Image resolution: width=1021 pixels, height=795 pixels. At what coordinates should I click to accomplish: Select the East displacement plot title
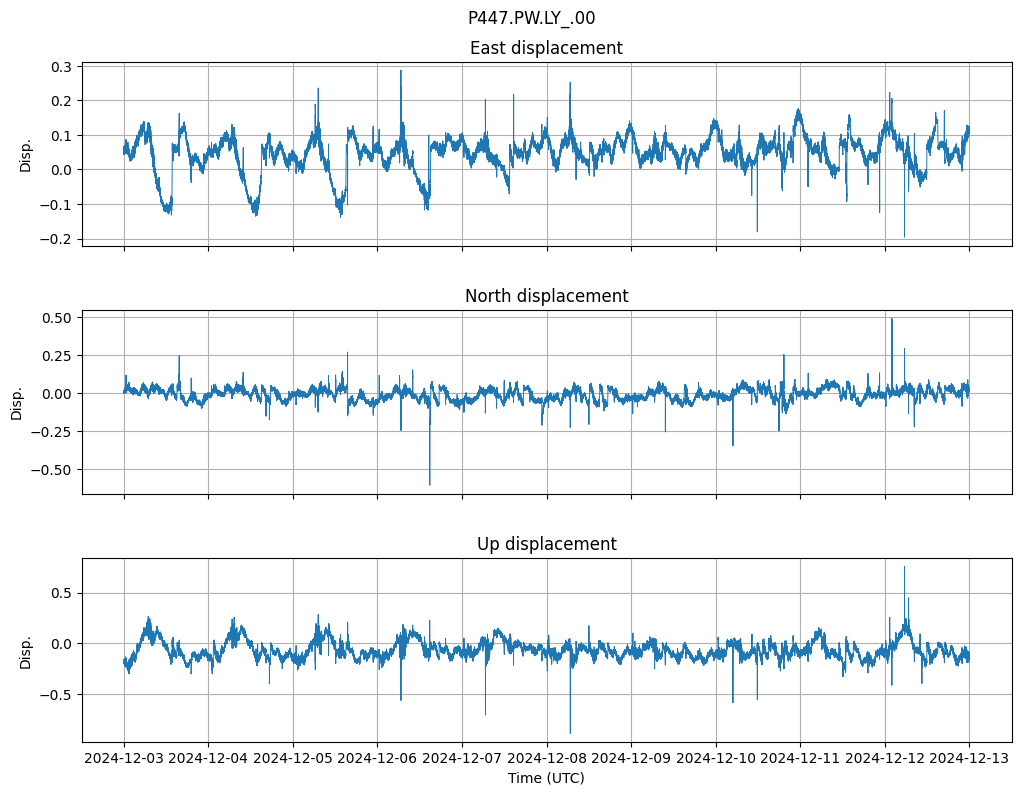546,48
